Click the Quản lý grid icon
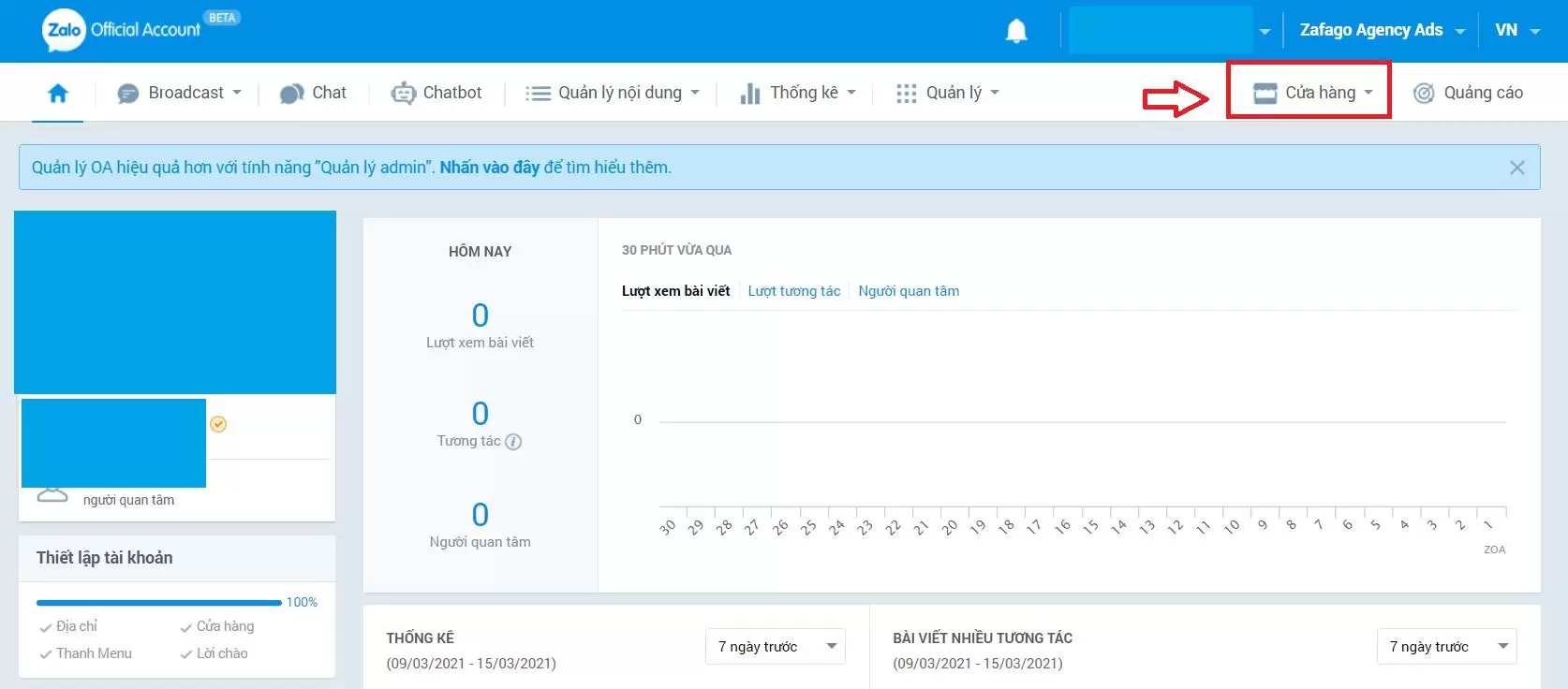The image size is (1568, 689). pyautogui.click(x=906, y=94)
